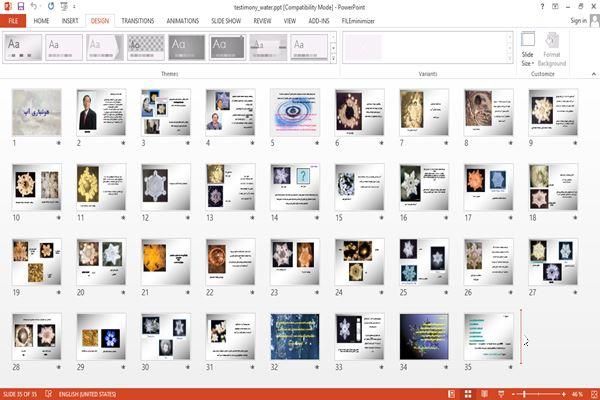This screenshot has height=400, width=600.
Task: Click zoom out minus button
Action: click(513, 394)
